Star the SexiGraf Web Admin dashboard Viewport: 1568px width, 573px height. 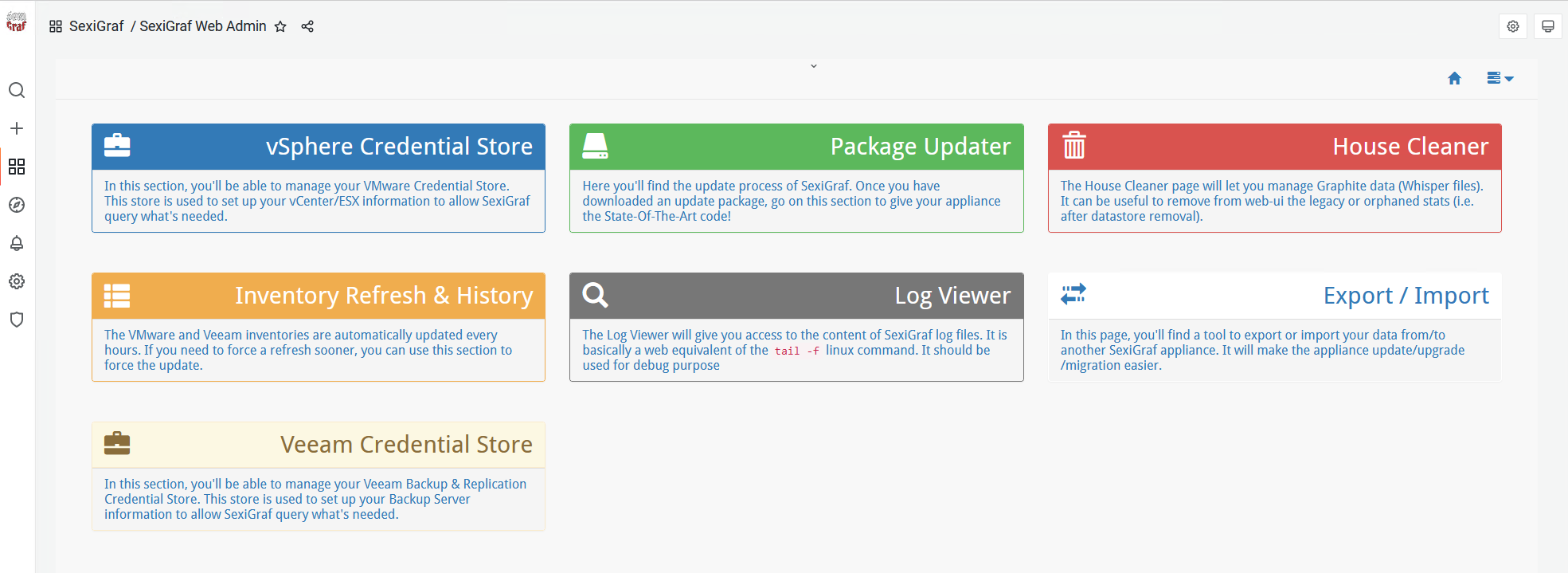click(x=280, y=26)
